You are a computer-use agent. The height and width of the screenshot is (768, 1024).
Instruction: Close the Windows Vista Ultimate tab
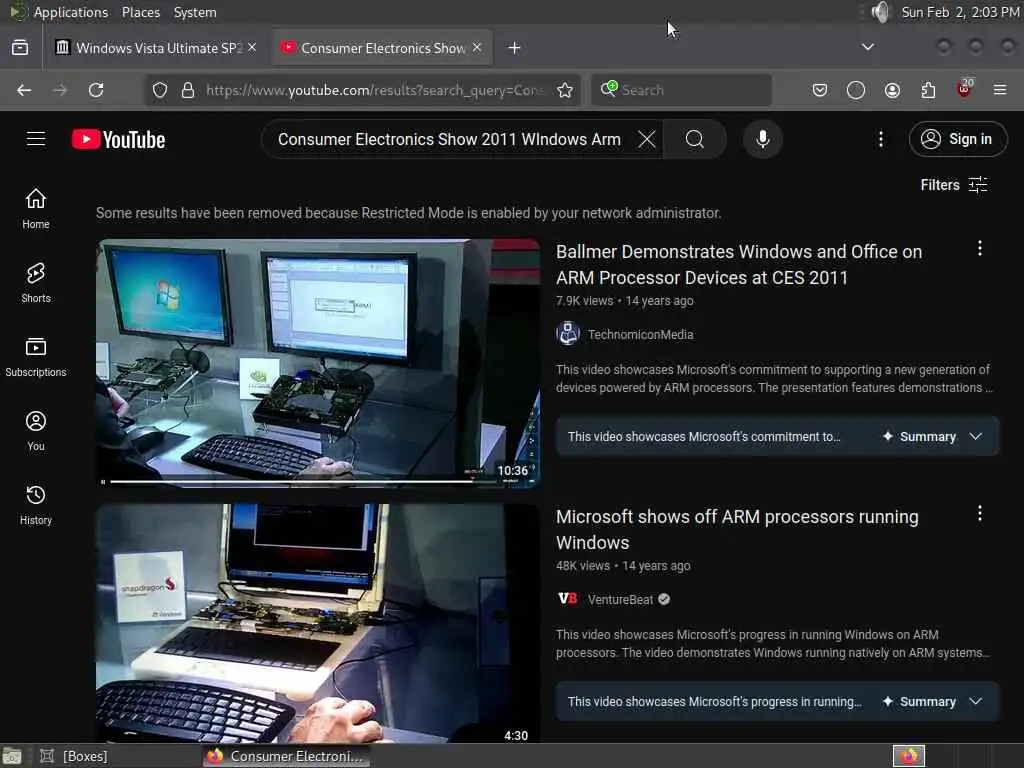click(x=252, y=47)
